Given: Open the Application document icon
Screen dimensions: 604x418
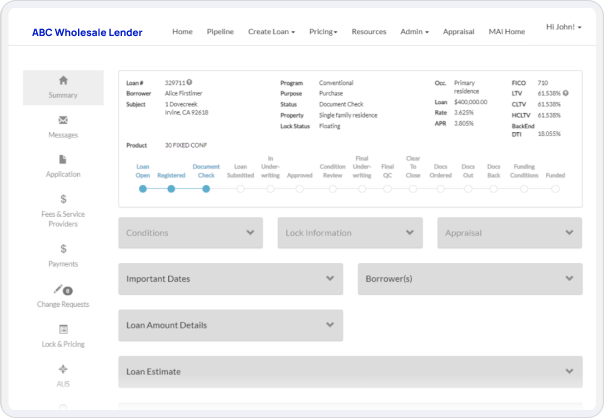Looking at the screenshot, I should (63, 159).
